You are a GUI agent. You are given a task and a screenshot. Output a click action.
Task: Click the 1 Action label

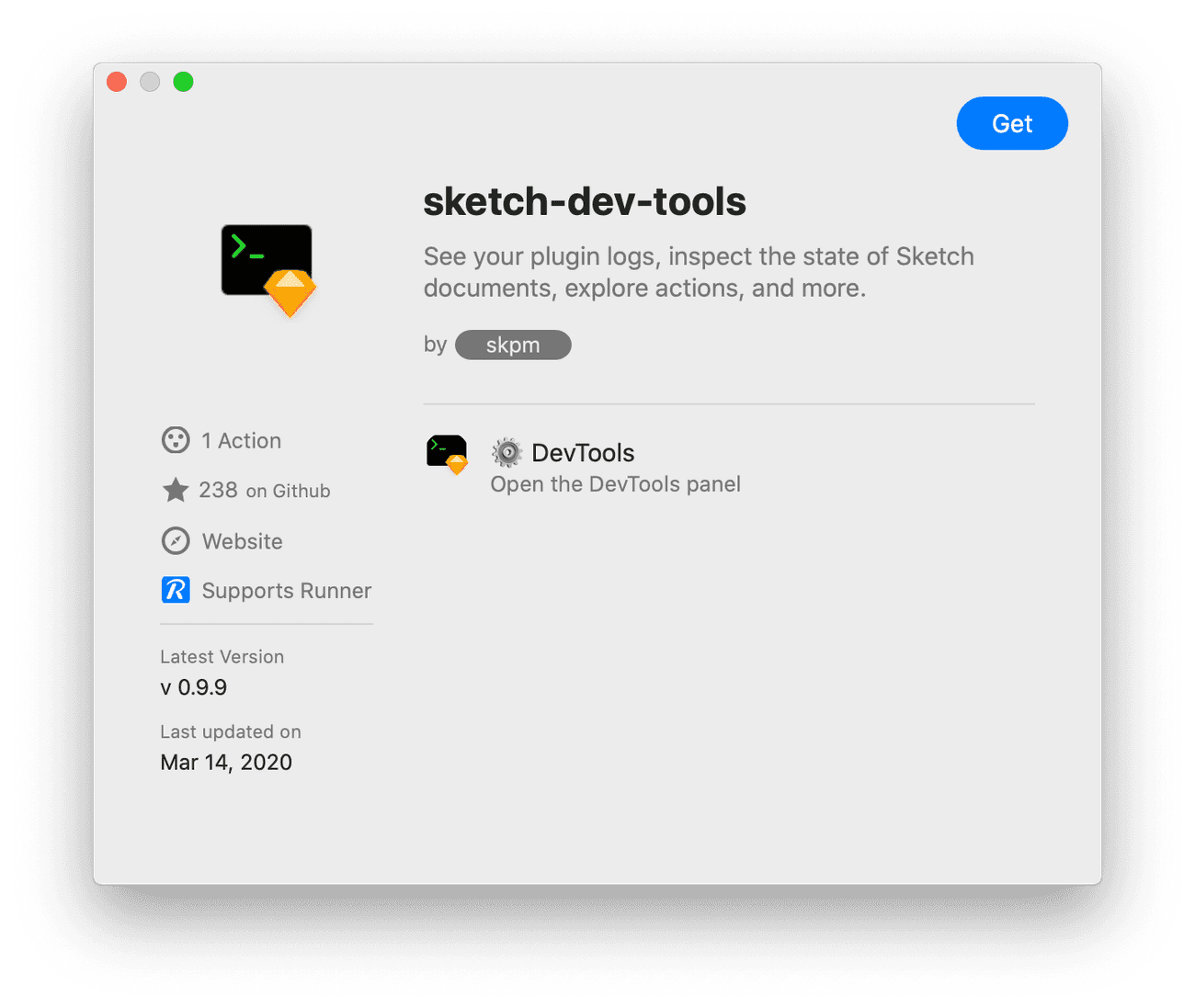point(241,441)
